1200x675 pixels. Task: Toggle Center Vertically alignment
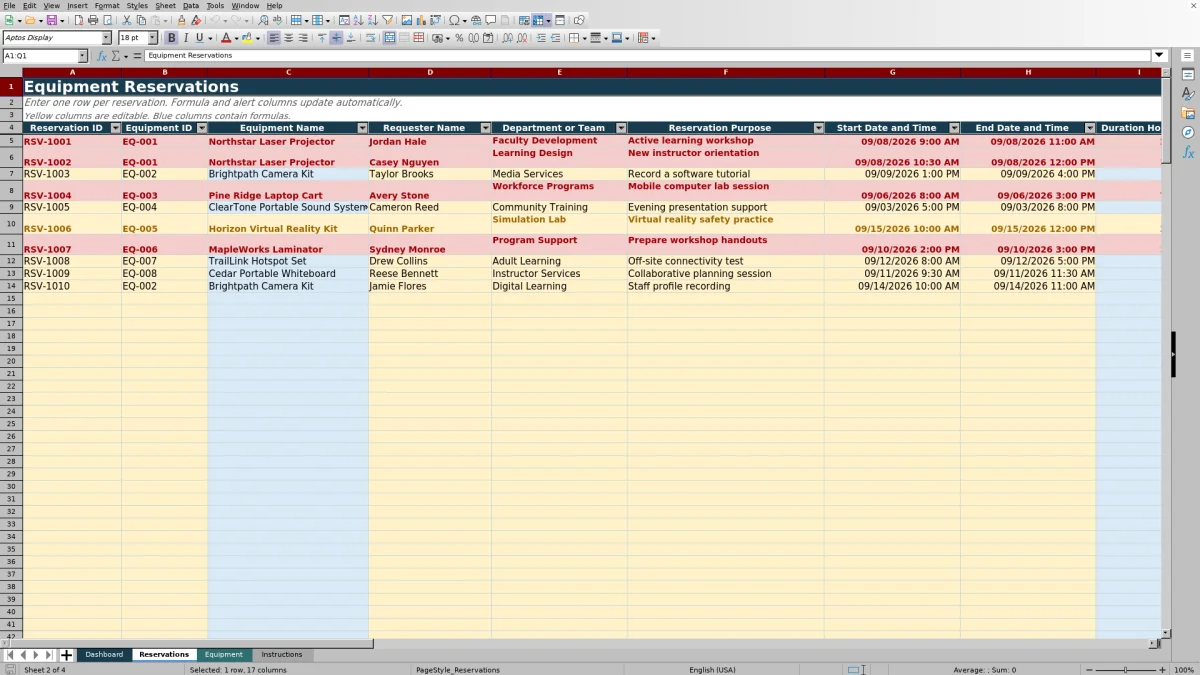[x=336, y=38]
